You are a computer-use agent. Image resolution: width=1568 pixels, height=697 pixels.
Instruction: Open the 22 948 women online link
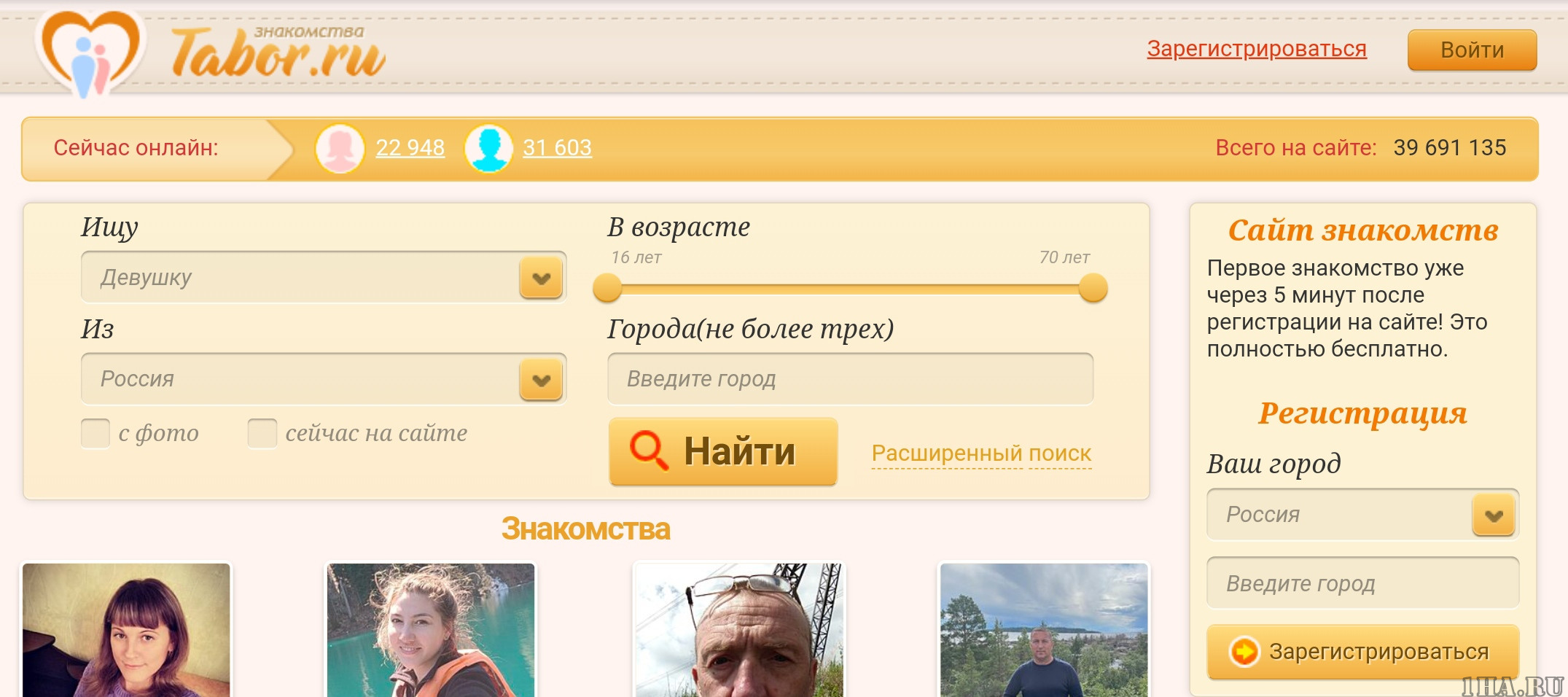410,148
